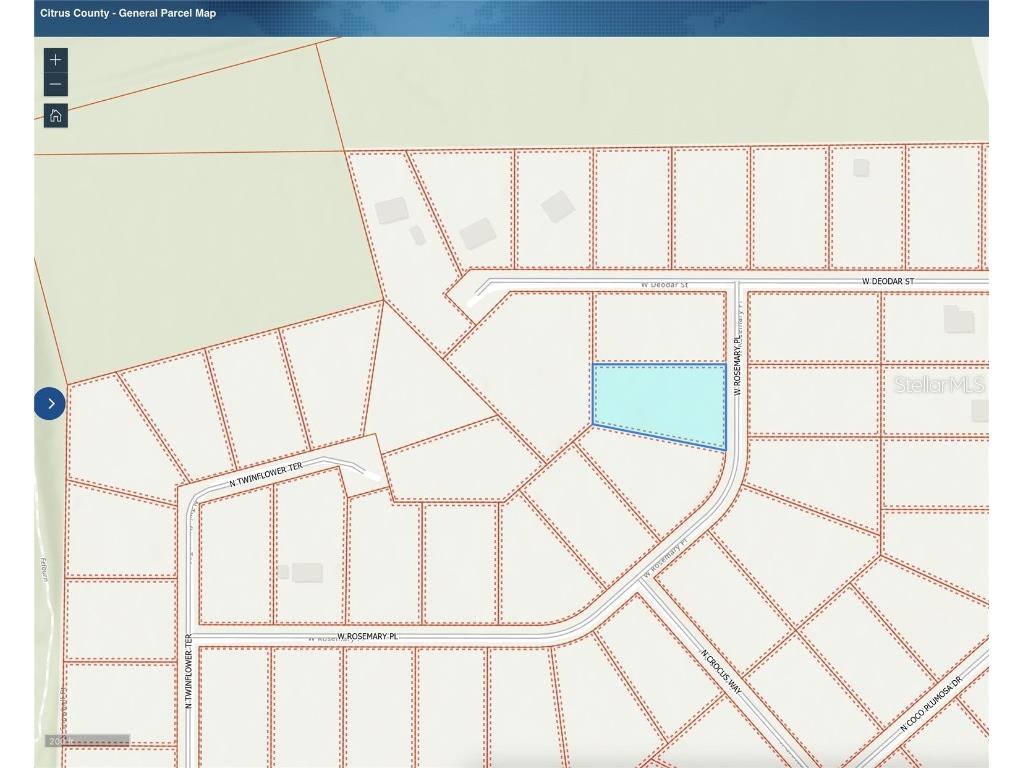Select the highlighted cyan parcel
1024x768 pixels.
[658, 402]
